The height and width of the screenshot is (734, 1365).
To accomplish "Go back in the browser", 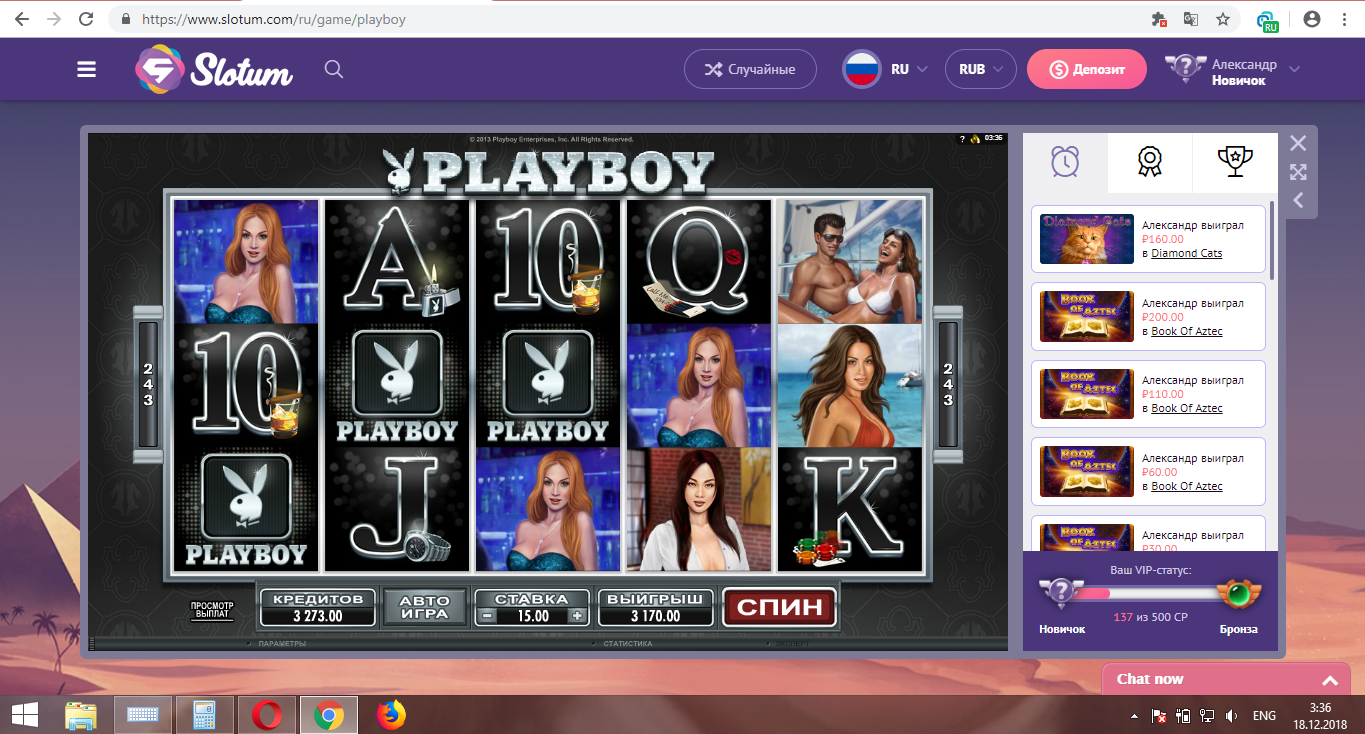I will (21, 19).
